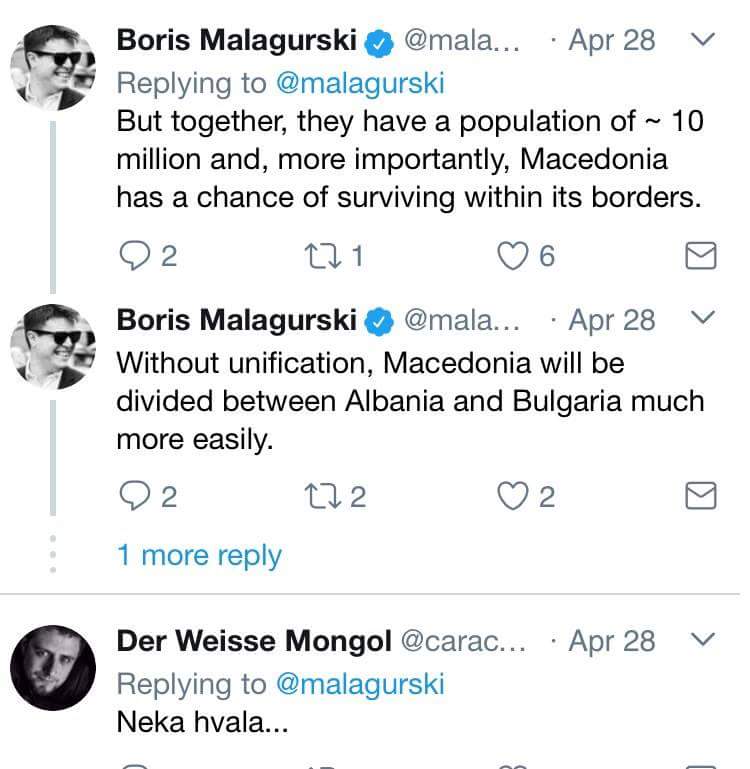The height and width of the screenshot is (769, 750).
Task: Open options chevron on Der Weisse Mongol tweet
Action: tap(704, 639)
